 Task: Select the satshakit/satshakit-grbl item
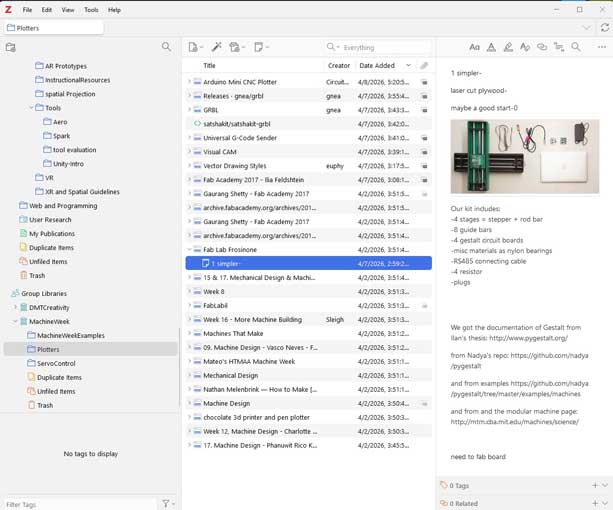[308, 124]
